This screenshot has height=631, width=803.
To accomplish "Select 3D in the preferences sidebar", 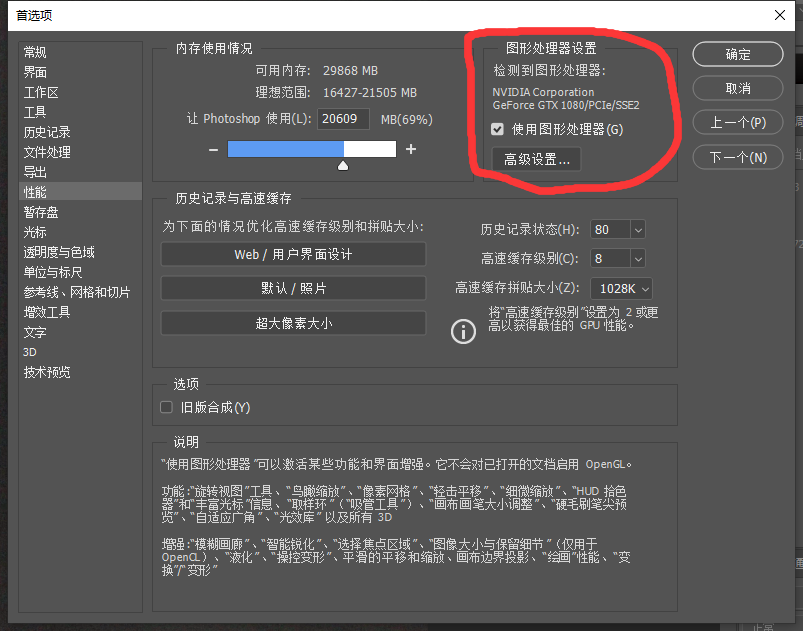I will (31, 352).
